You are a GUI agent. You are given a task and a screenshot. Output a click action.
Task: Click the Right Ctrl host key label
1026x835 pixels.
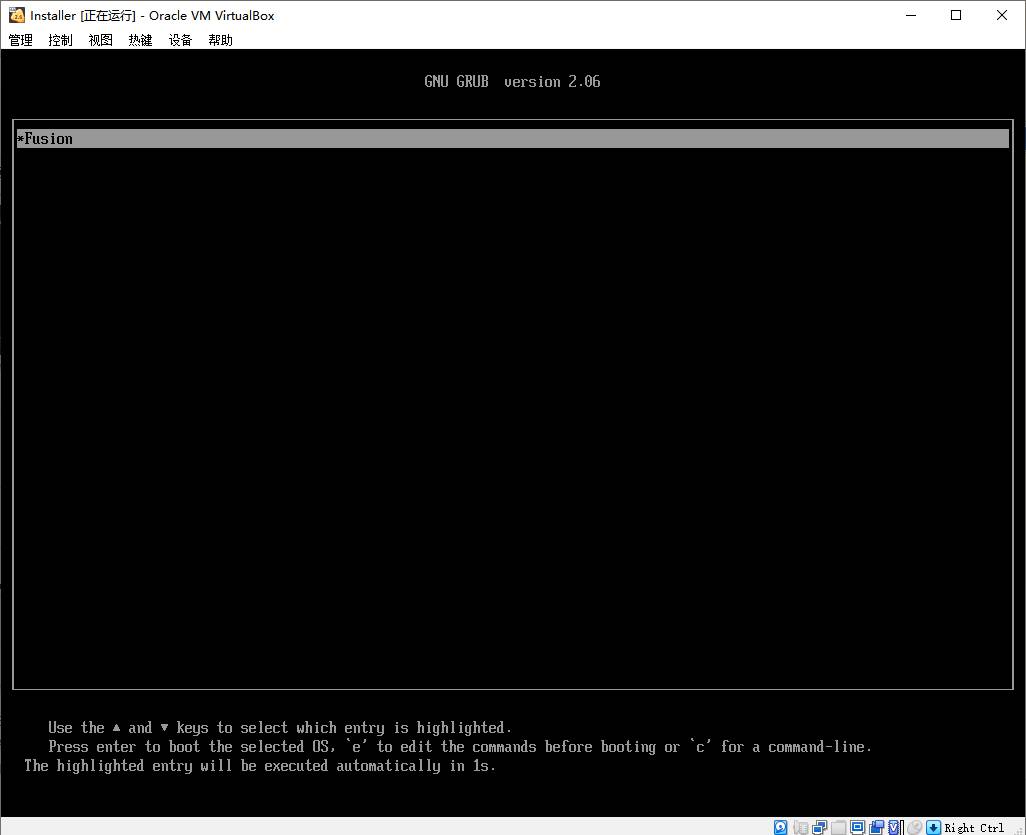click(x=974, y=828)
